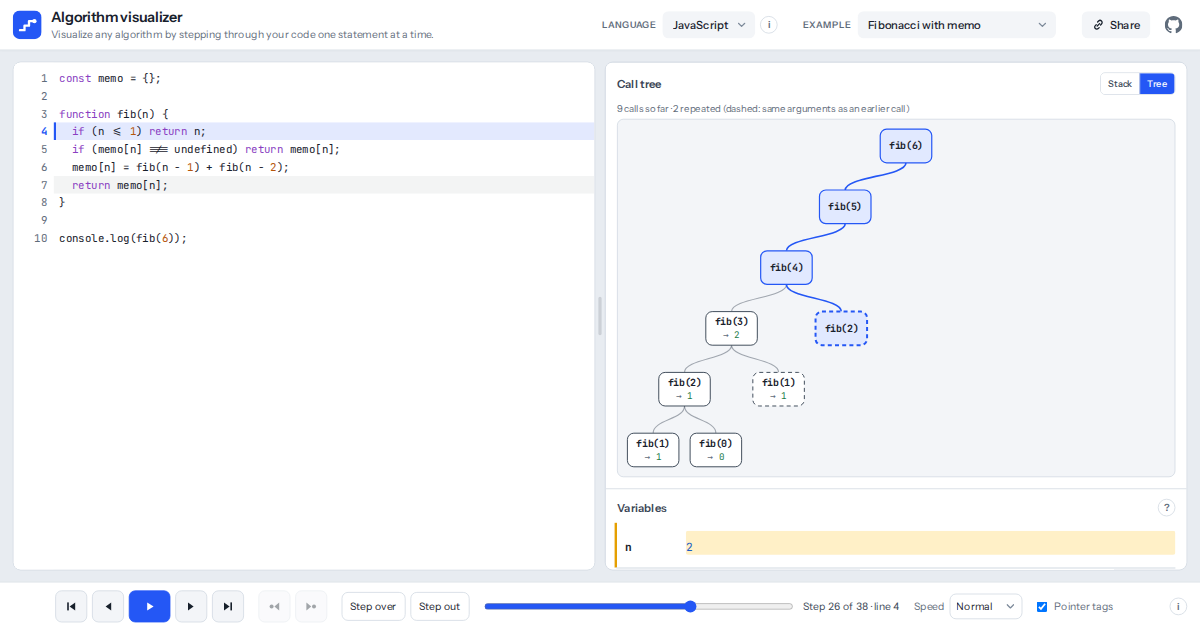The width and height of the screenshot is (1200, 630).
Task: Click the Call tree panel heading
Action: pos(639,84)
